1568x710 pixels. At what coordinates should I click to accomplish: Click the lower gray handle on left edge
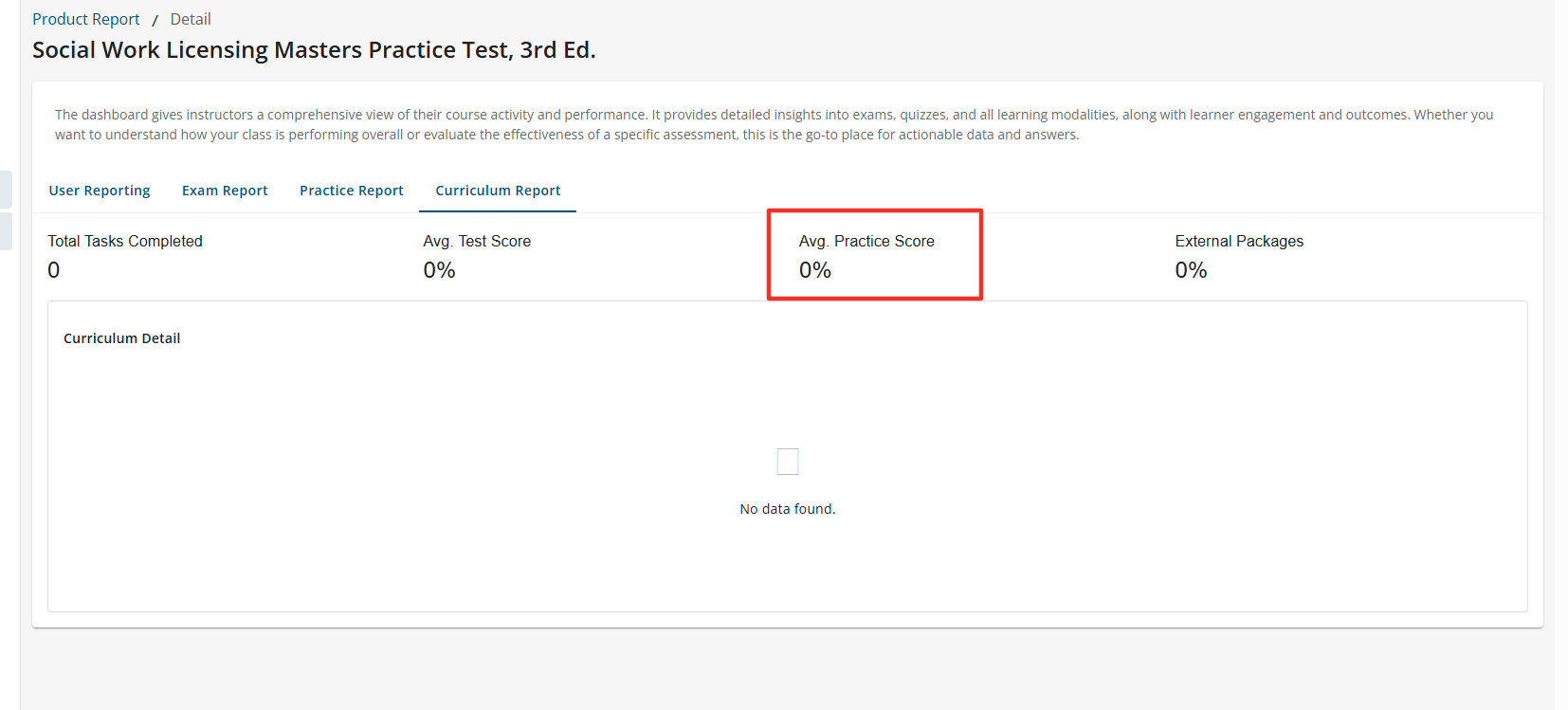tap(6, 231)
